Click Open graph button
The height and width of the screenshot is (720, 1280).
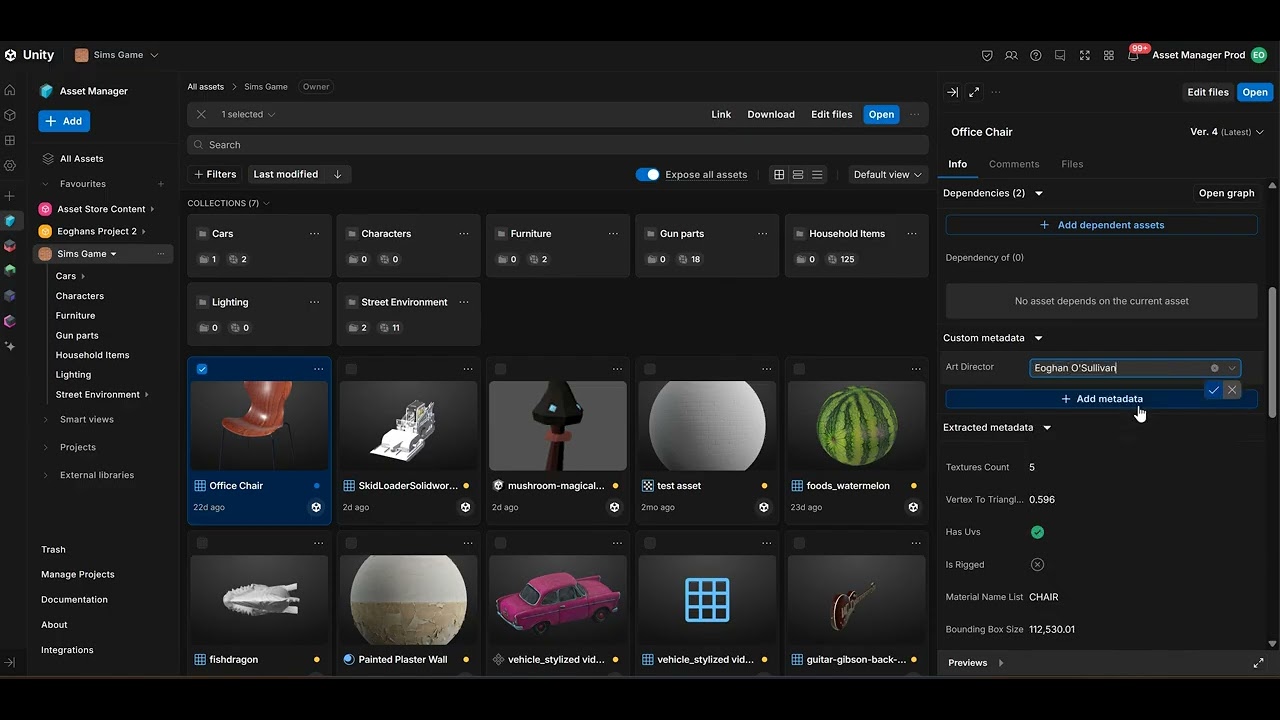(x=1226, y=193)
